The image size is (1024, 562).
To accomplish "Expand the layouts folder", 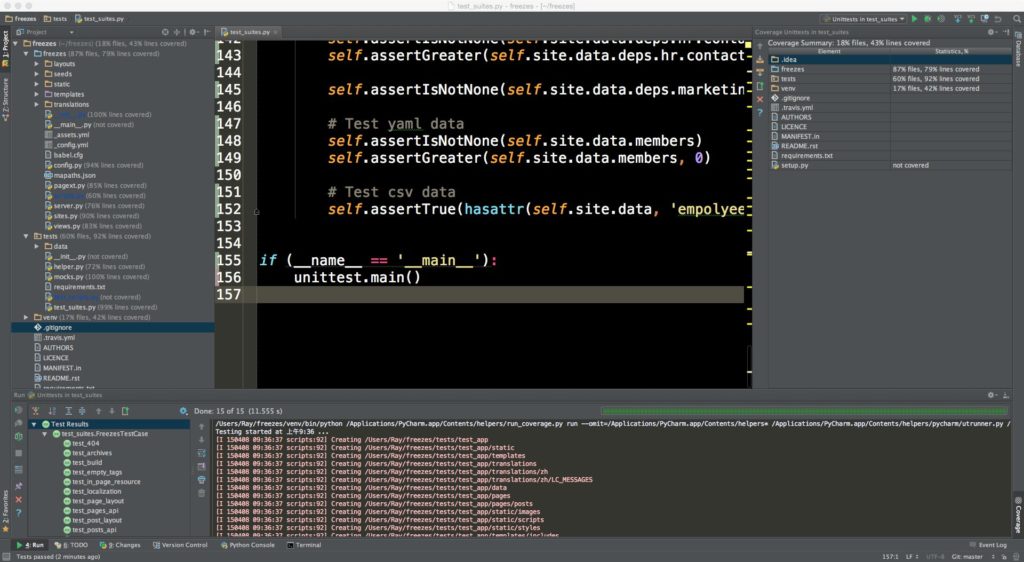I will click(x=37, y=64).
